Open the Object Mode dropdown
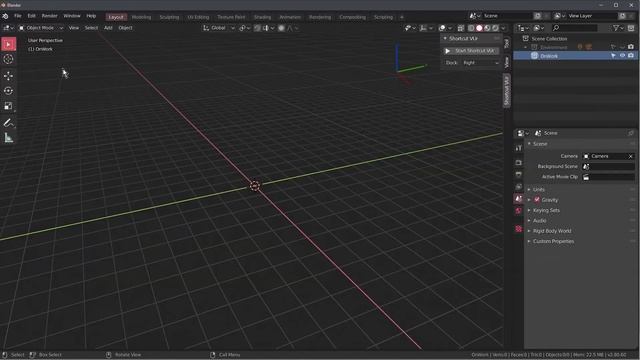Screen dimensions: 640x360 (x=41, y=28)
